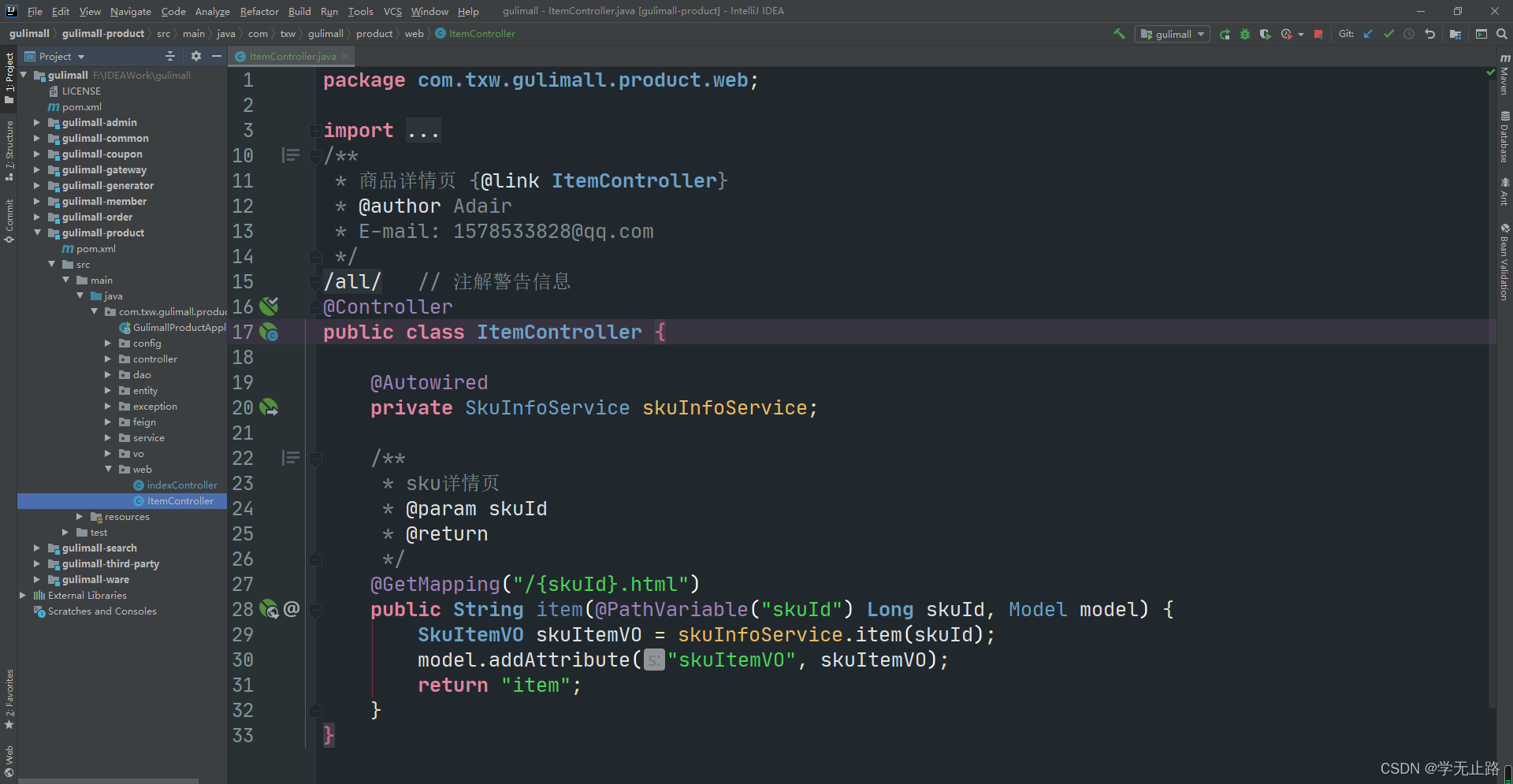Click the green Debug bug icon
The width and height of the screenshot is (1513, 784).
coord(1245,34)
